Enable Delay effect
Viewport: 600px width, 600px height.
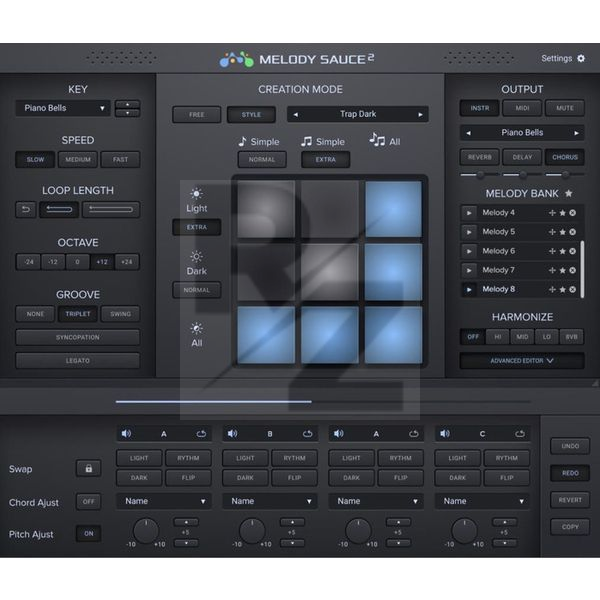pyautogui.click(x=522, y=157)
